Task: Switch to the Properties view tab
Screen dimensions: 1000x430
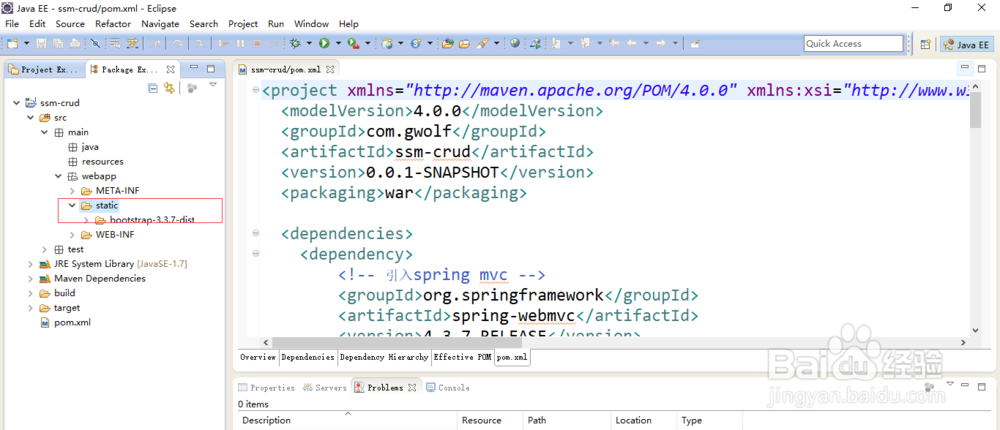Action: pyautogui.click(x=267, y=388)
